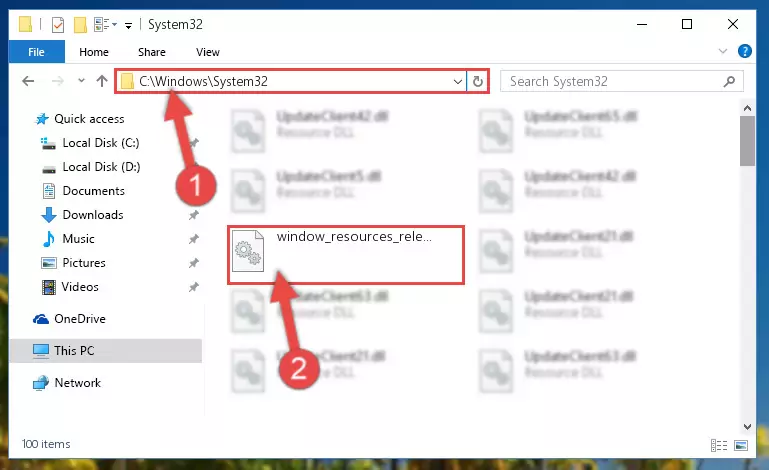Select Network in navigation pane
The image size is (769, 470).
click(x=77, y=383)
